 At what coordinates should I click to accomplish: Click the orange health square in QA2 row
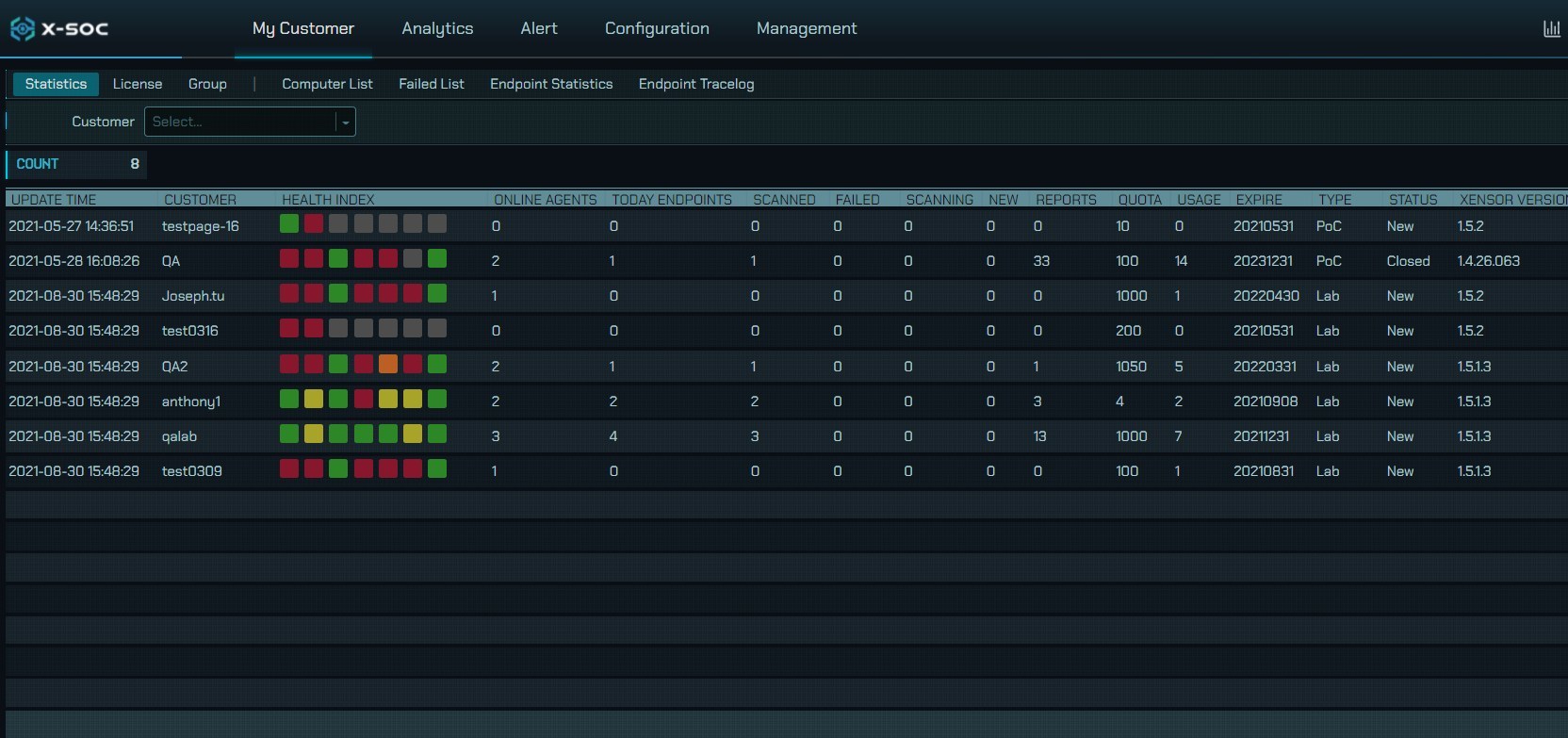387,365
